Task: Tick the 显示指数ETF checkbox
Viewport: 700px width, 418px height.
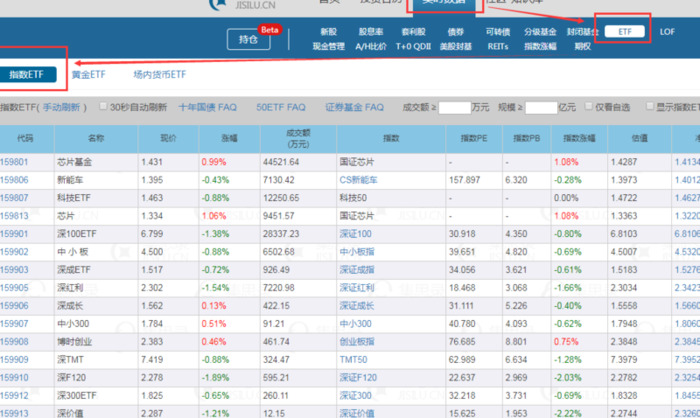Action: [x=650, y=106]
